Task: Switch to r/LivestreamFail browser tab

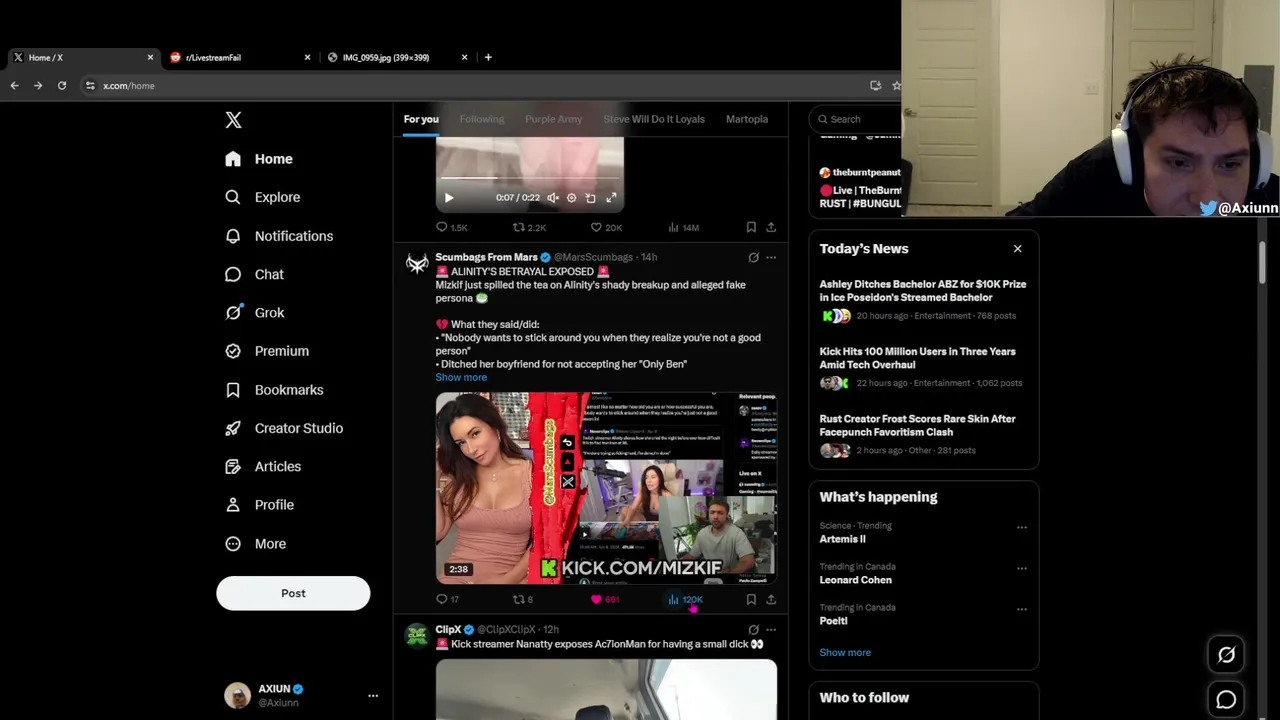Action: click(240, 57)
